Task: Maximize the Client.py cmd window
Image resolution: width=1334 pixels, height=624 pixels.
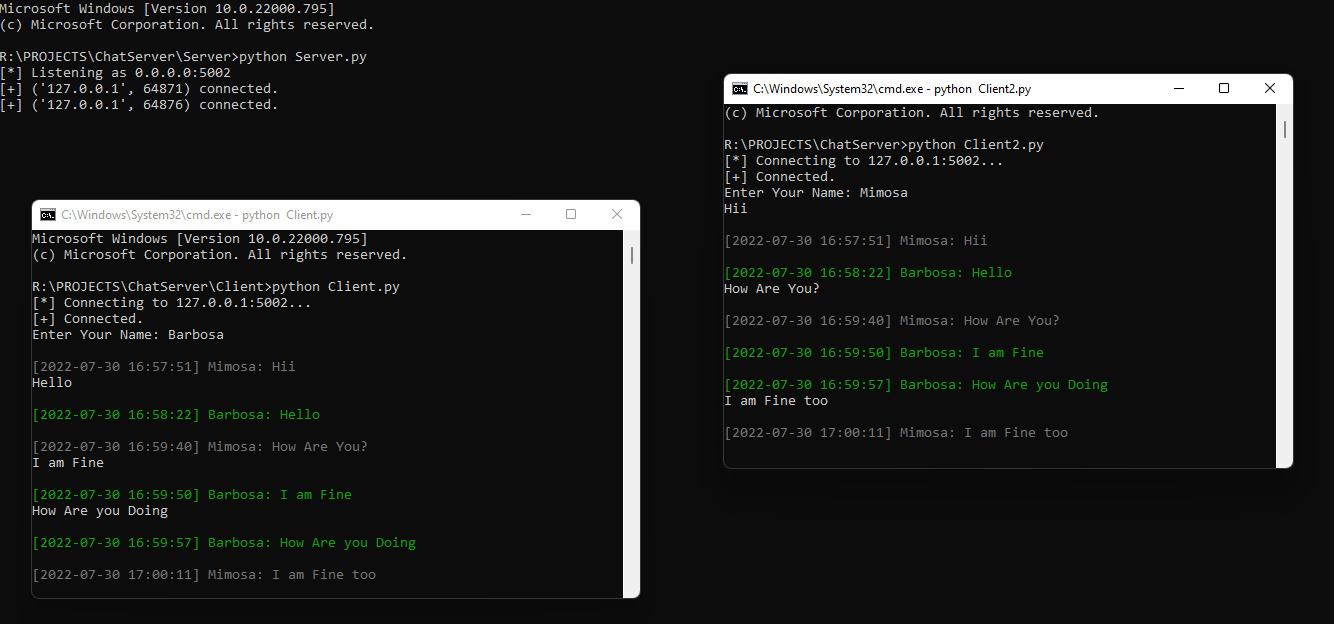Action: tap(571, 215)
